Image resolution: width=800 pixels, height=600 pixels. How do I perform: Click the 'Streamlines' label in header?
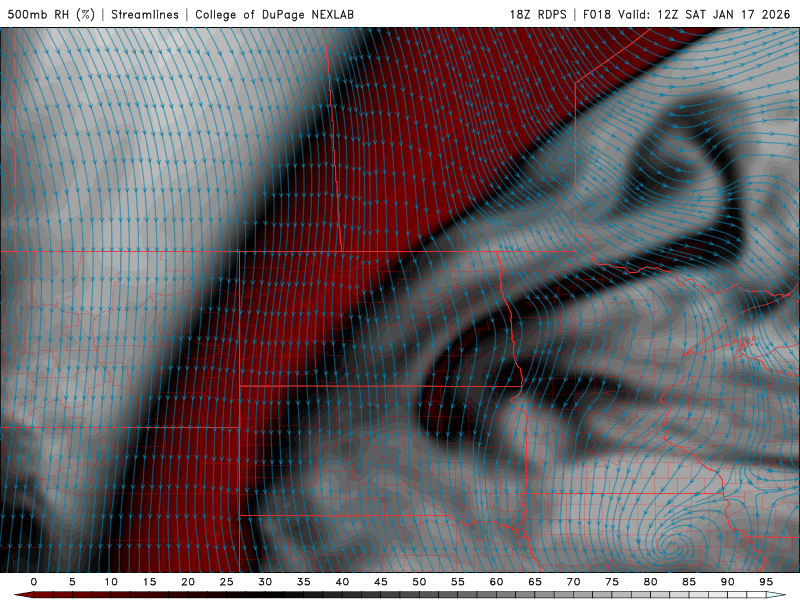[x=145, y=14]
